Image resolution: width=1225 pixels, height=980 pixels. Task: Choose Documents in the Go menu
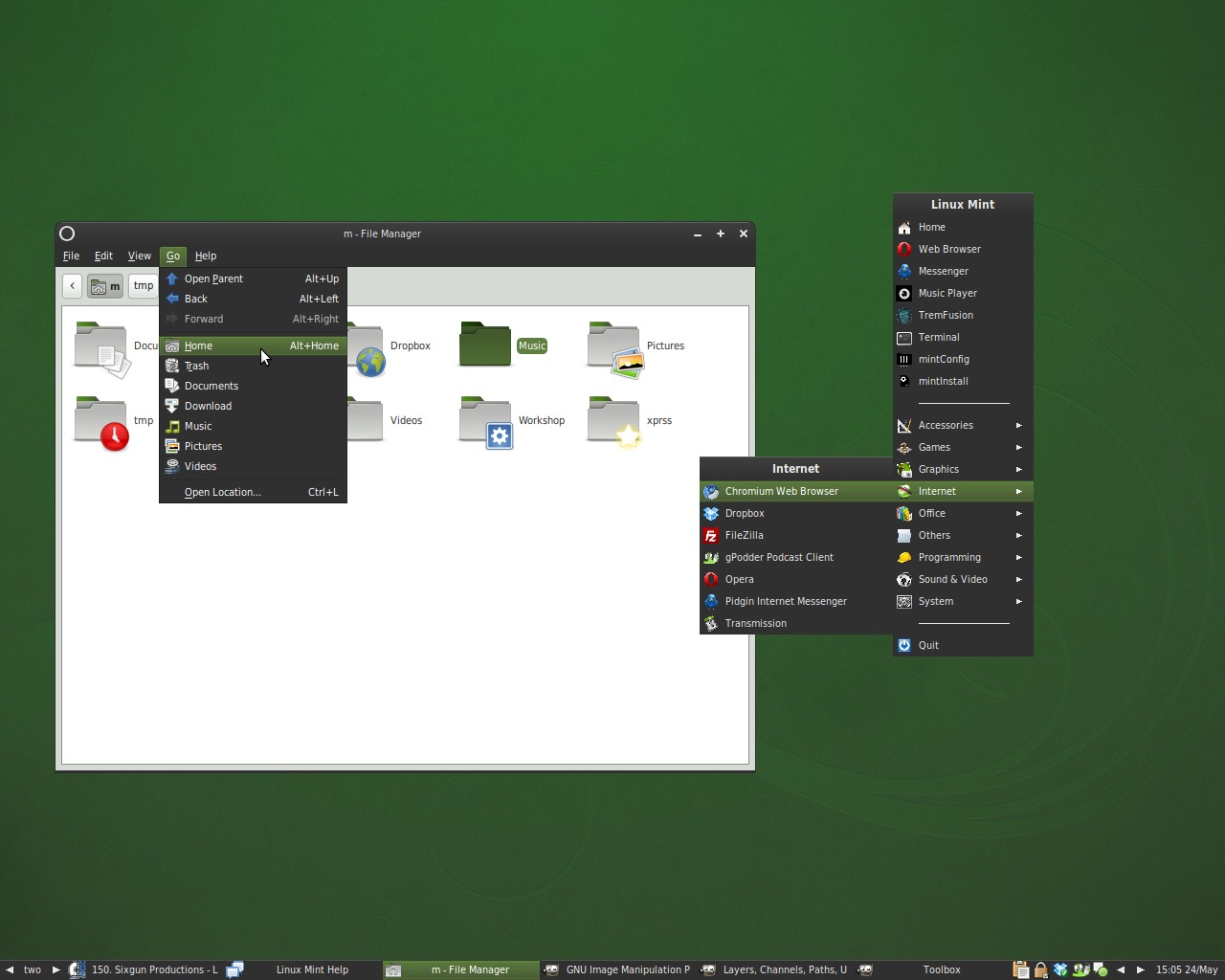253,386
